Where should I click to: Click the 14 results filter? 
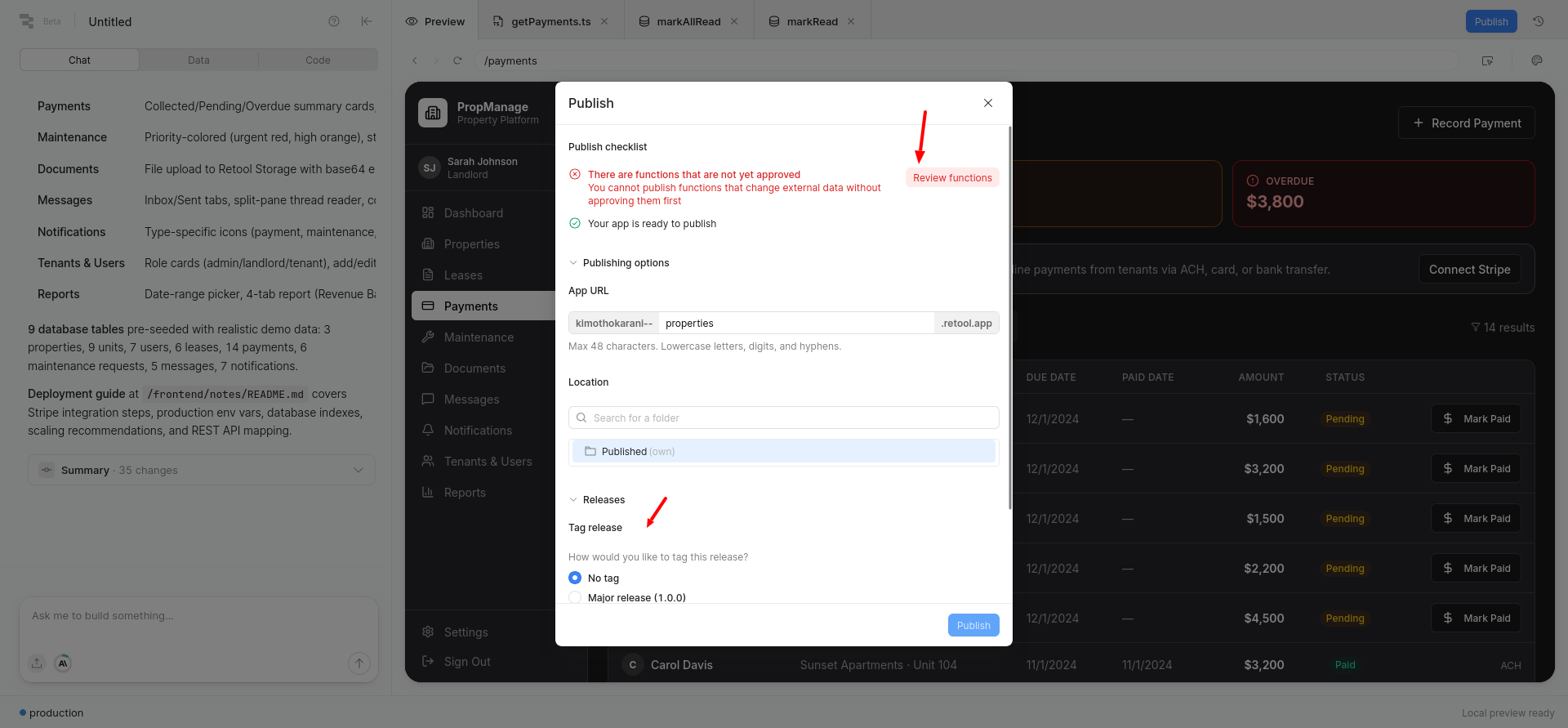point(1503,327)
